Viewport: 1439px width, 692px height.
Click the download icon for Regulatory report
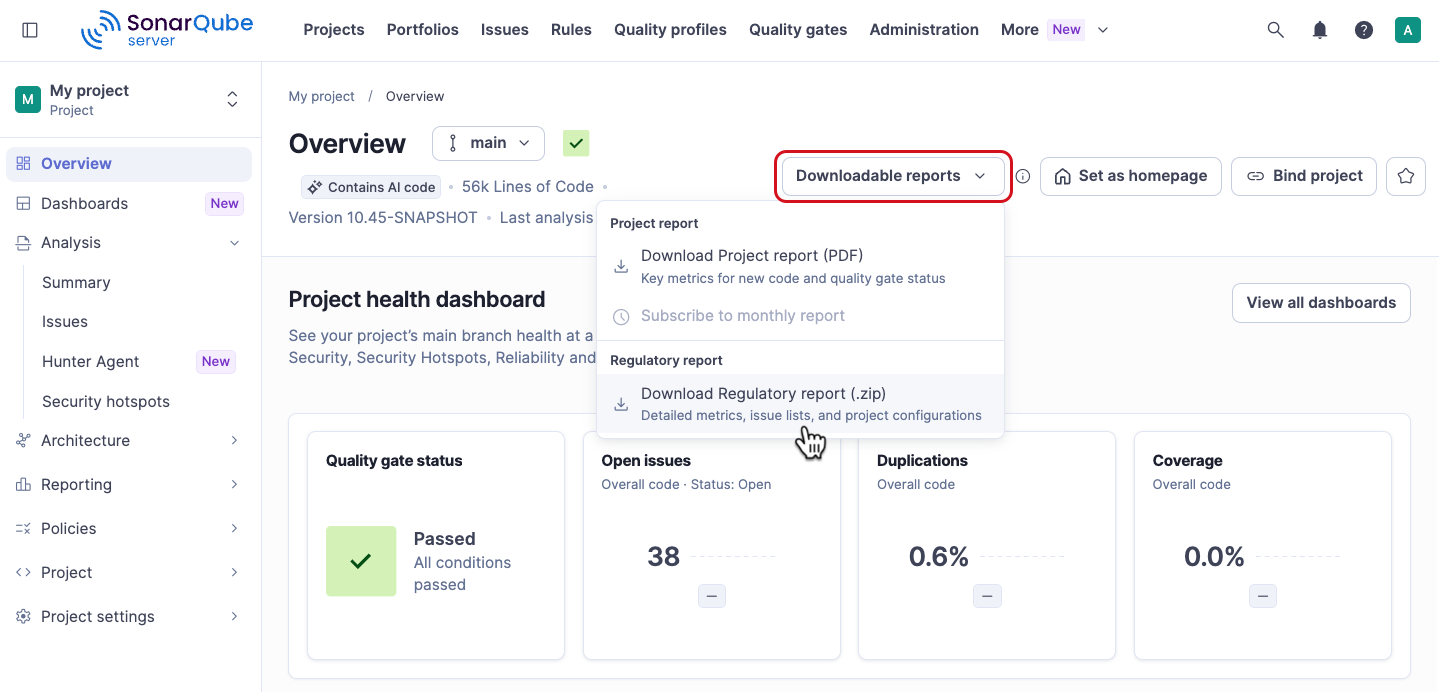[x=621, y=404]
